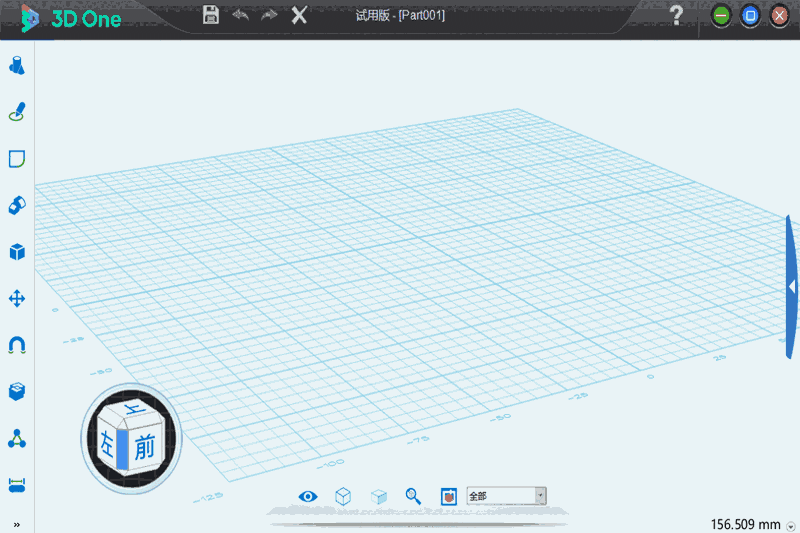This screenshot has width=800, height=533.
Task: Open the 全部 filter dropdown
Action: (x=540, y=495)
